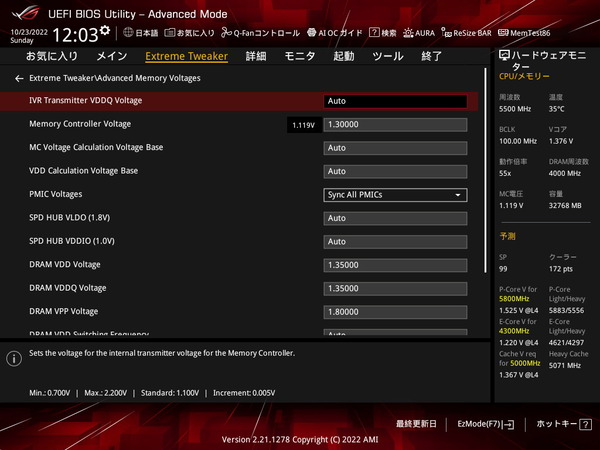
Task: Click the hotkey question-mark icon
Action: click(585, 424)
